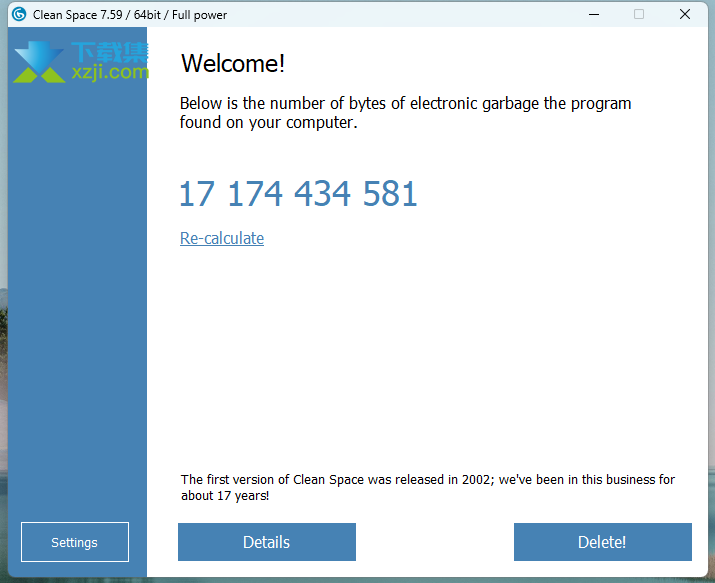Screen dimensions: 715x583
Task: Click the Delete! button
Action: [602, 542]
